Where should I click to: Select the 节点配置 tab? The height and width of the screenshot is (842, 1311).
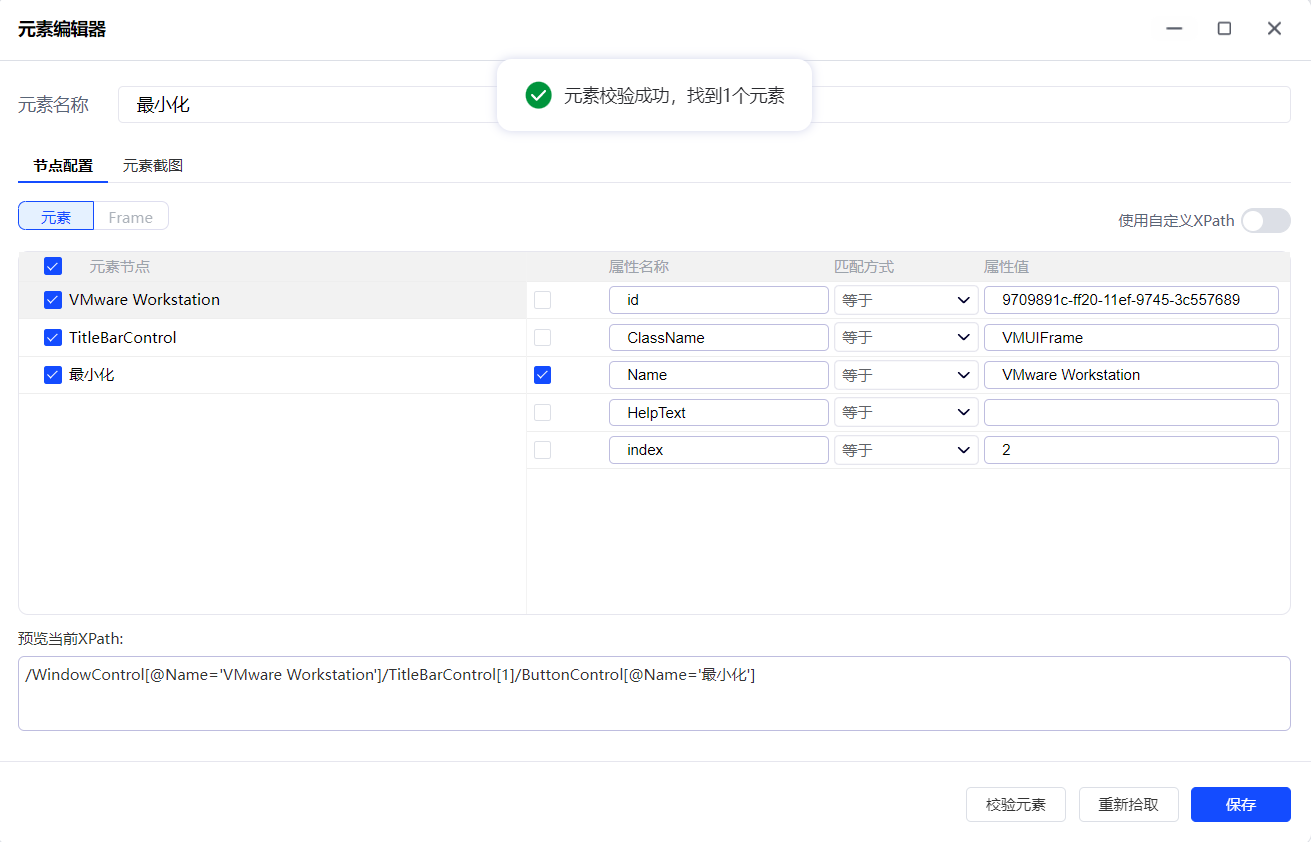(x=63, y=166)
